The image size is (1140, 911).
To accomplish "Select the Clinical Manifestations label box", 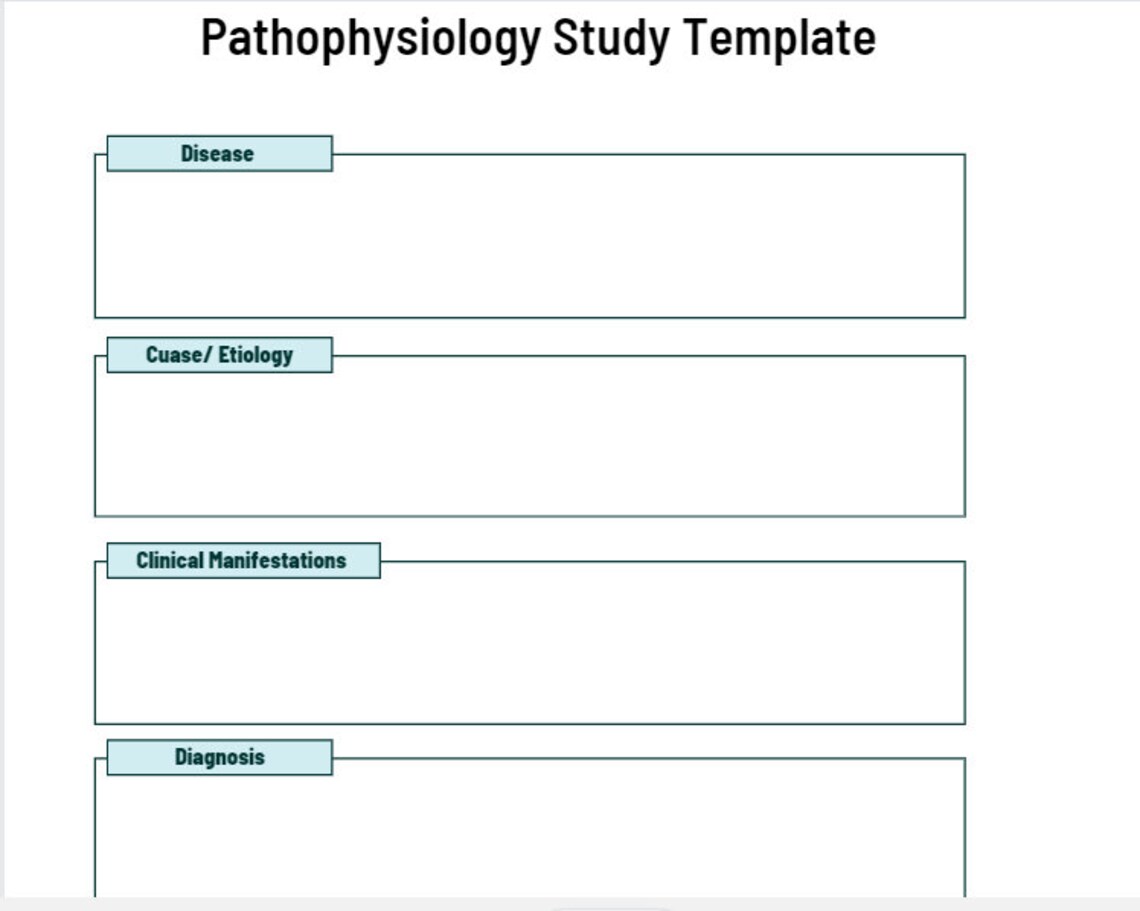I will pyautogui.click(x=244, y=561).
